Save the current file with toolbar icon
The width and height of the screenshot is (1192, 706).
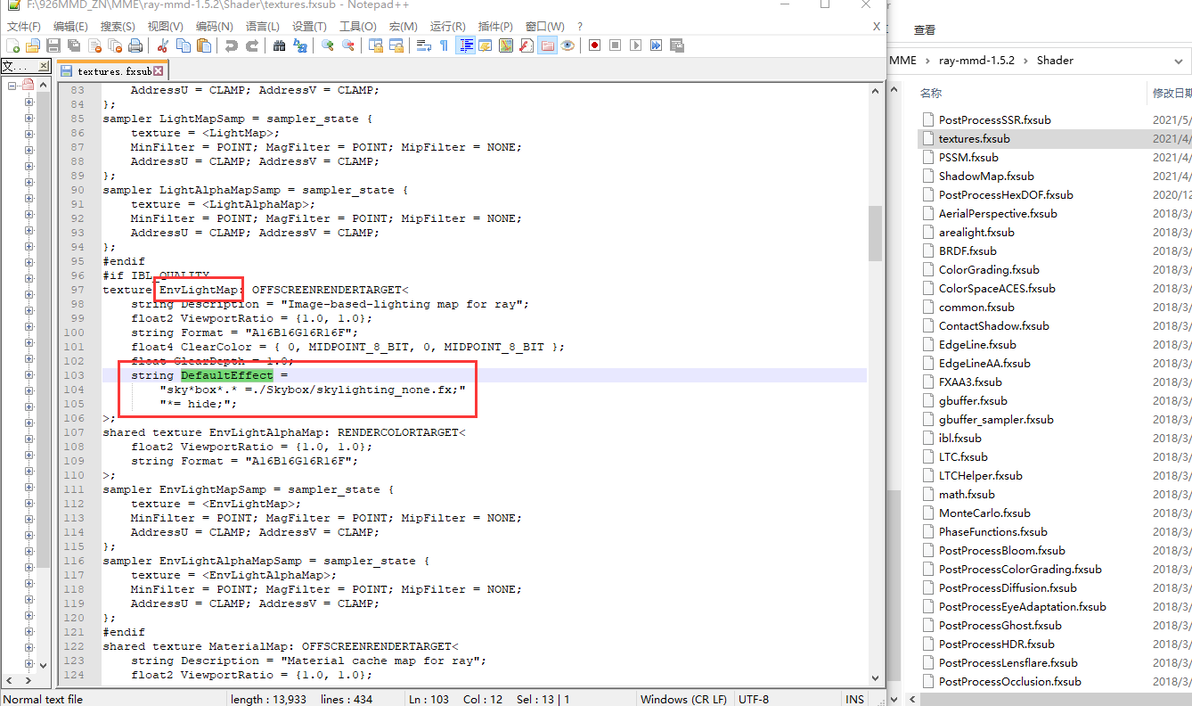53,46
